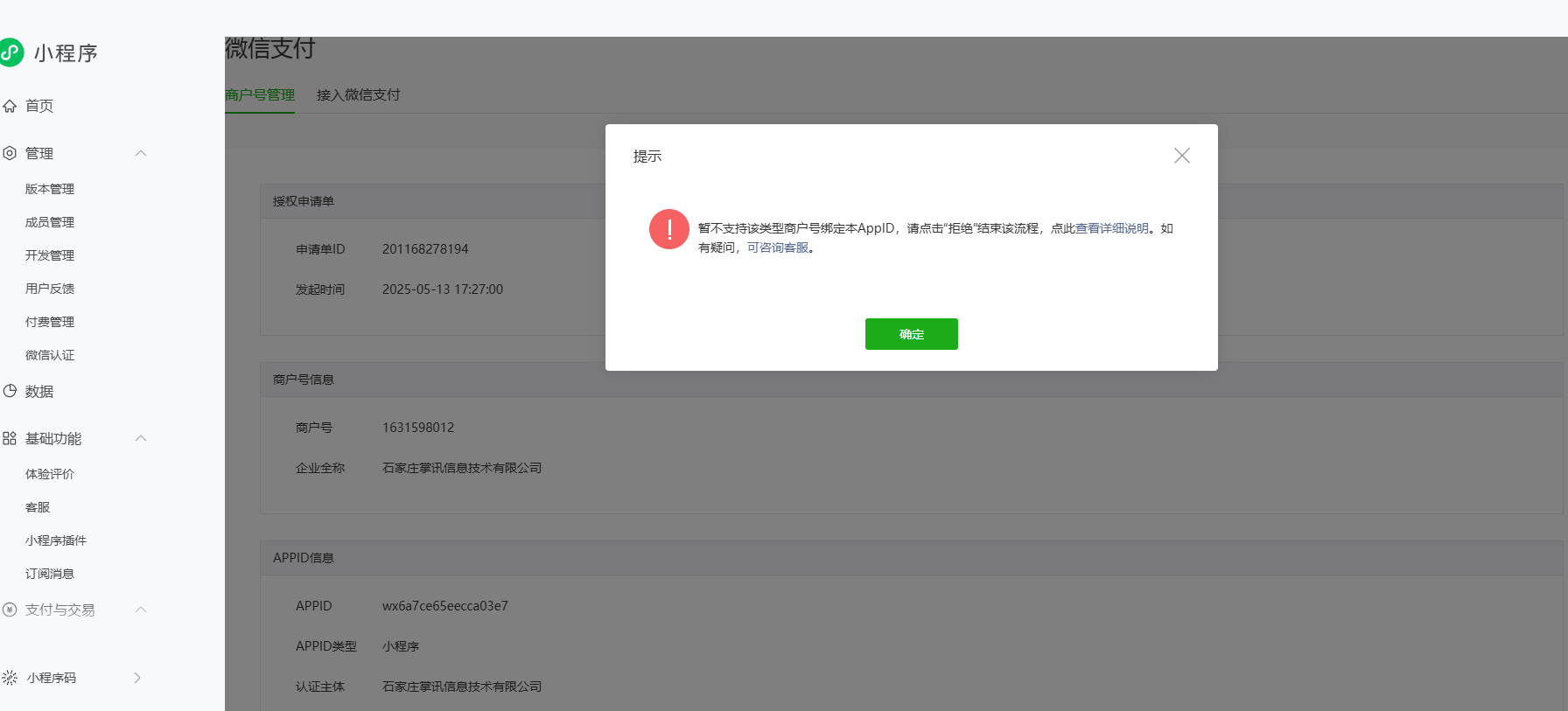The width and height of the screenshot is (1568, 711).
Task: Switch to the 接入微信支付 tab
Action: click(359, 94)
